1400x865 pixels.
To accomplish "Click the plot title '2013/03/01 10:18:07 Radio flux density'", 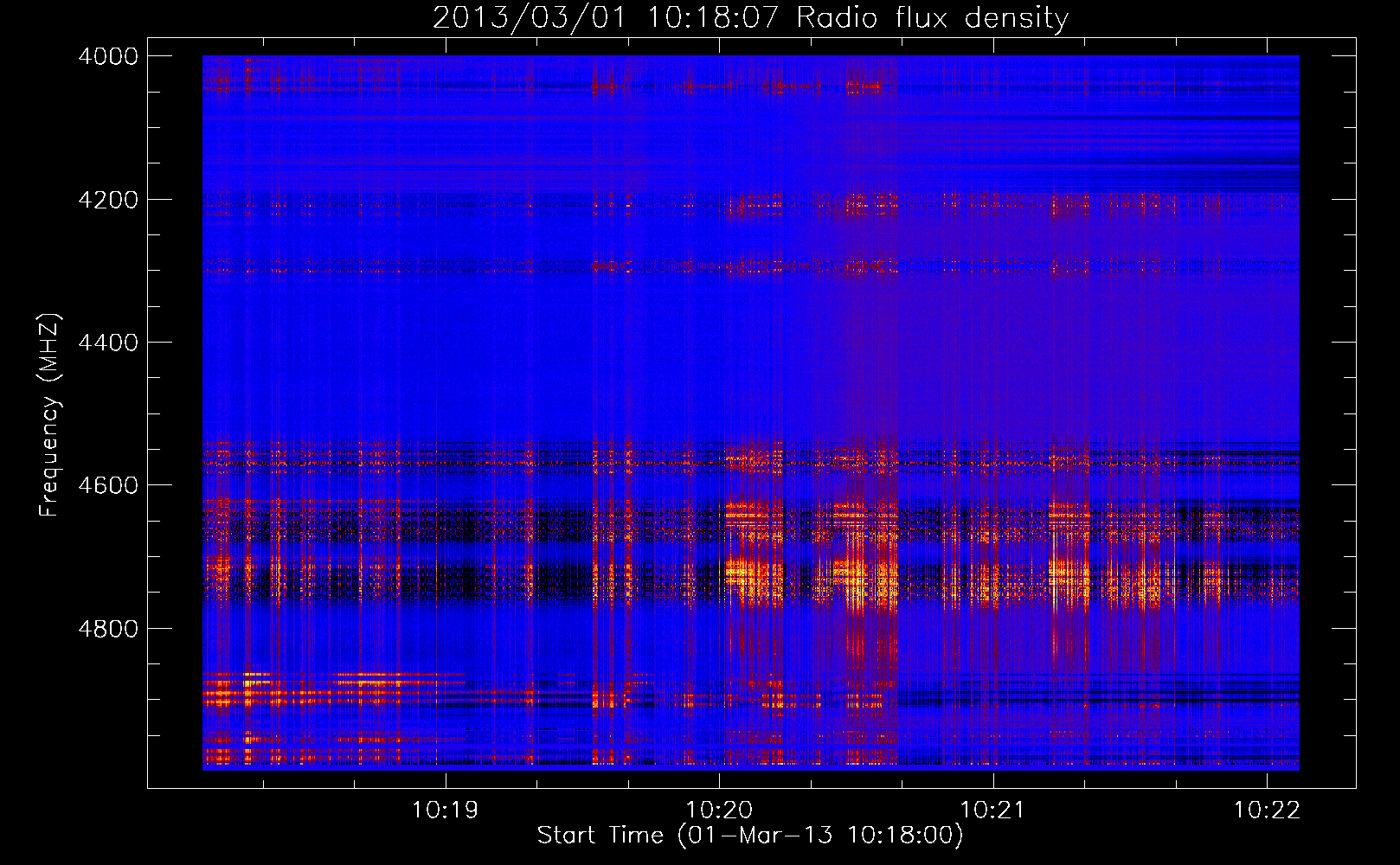I will pyautogui.click(x=750, y=18).
